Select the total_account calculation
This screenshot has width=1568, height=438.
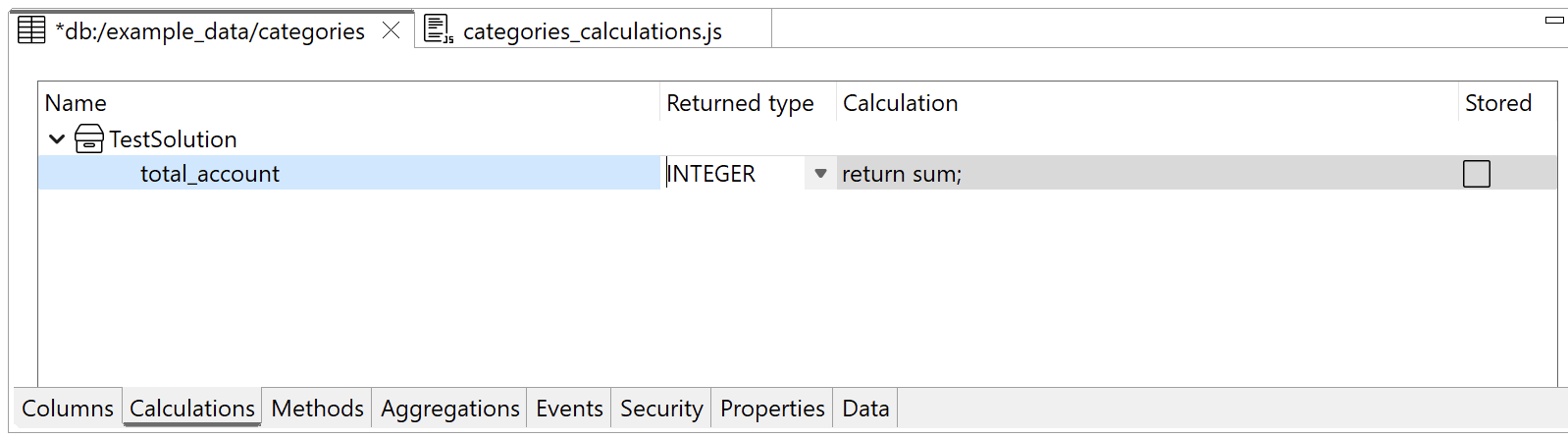click(x=210, y=174)
